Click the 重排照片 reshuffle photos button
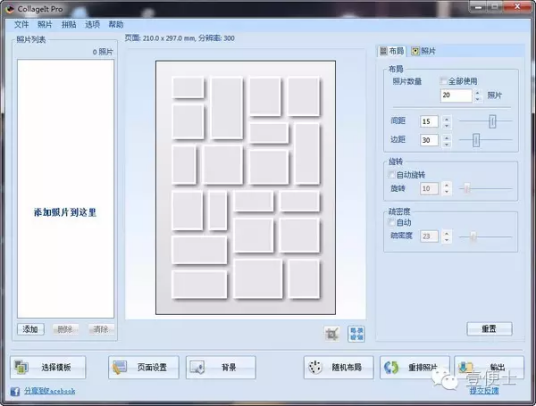The height and width of the screenshot is (406, 536). [415, 367]
